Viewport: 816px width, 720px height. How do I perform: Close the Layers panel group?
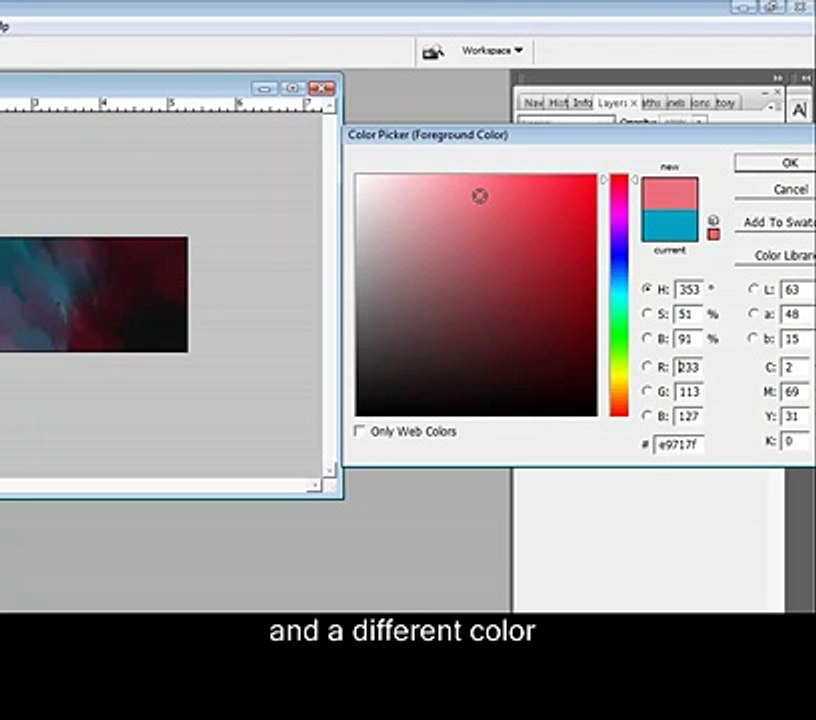777,92
